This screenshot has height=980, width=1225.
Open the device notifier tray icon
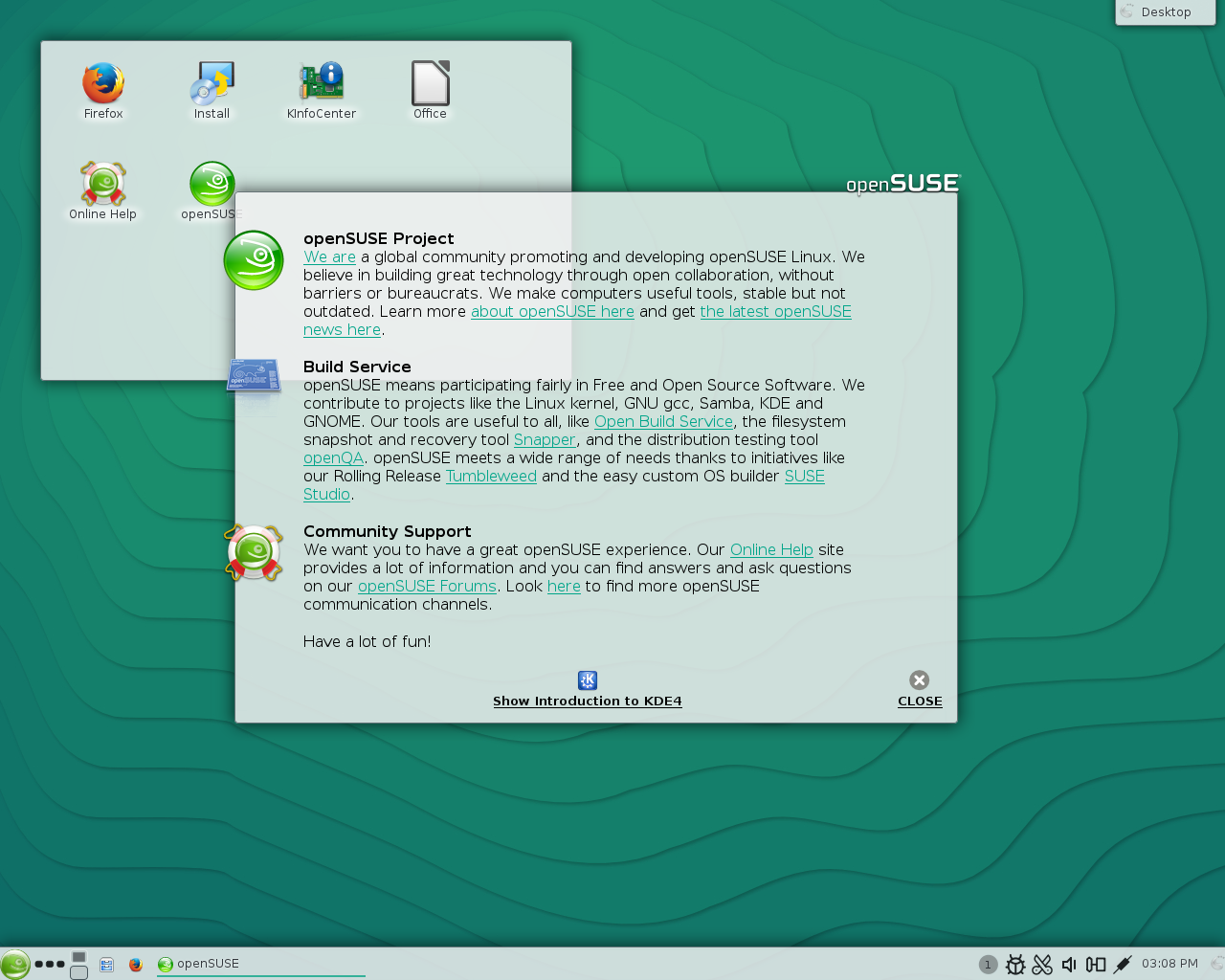(1096, 965)
